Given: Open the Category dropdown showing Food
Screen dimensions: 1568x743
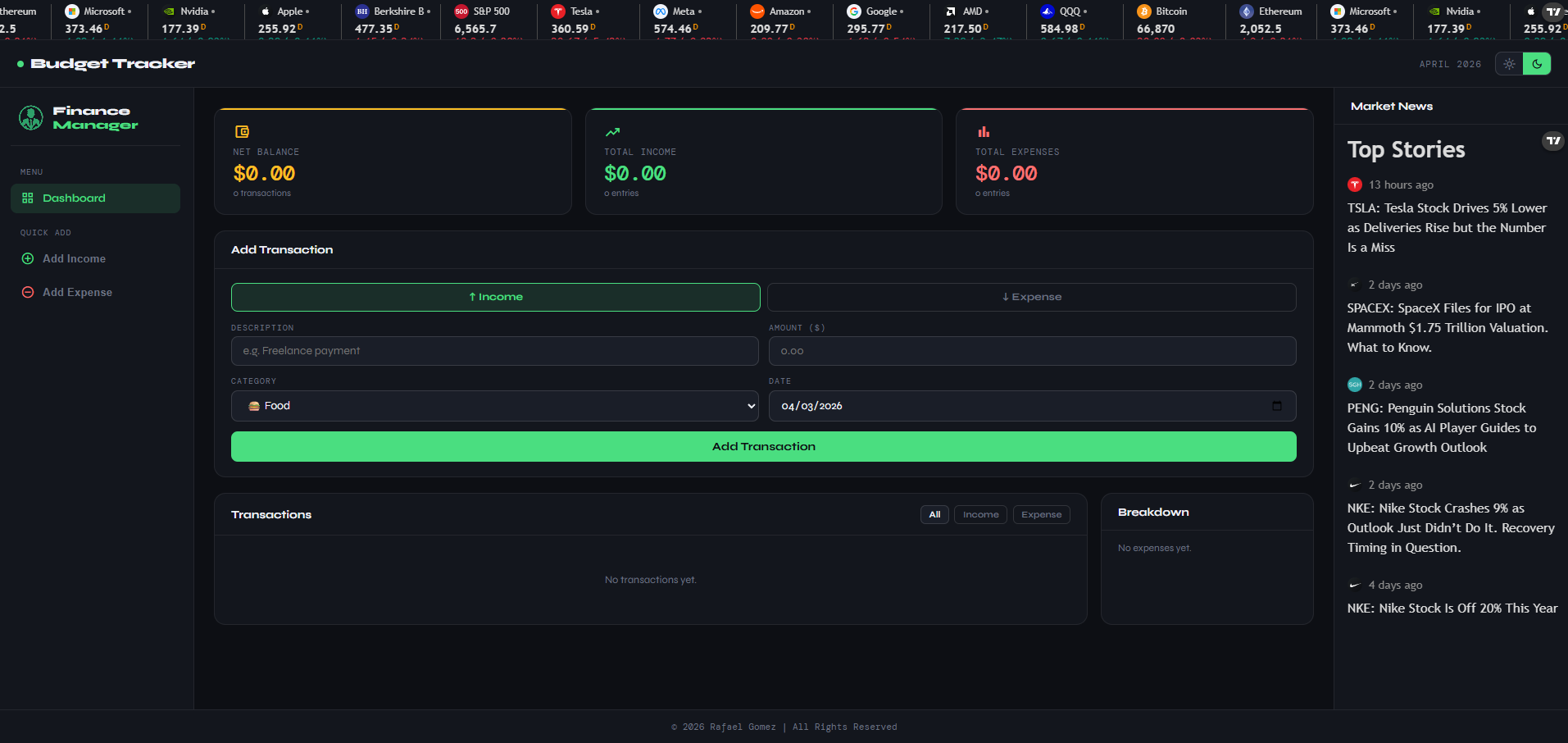Looking at the screenshot, I should click(494, 405).
